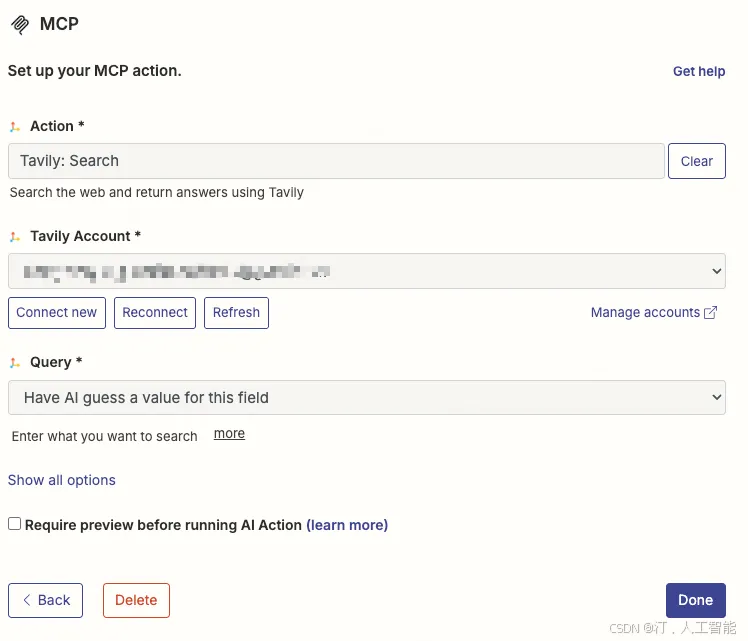
Task: Enable Require preview before running AI Action
Action: tap(15, 524)
